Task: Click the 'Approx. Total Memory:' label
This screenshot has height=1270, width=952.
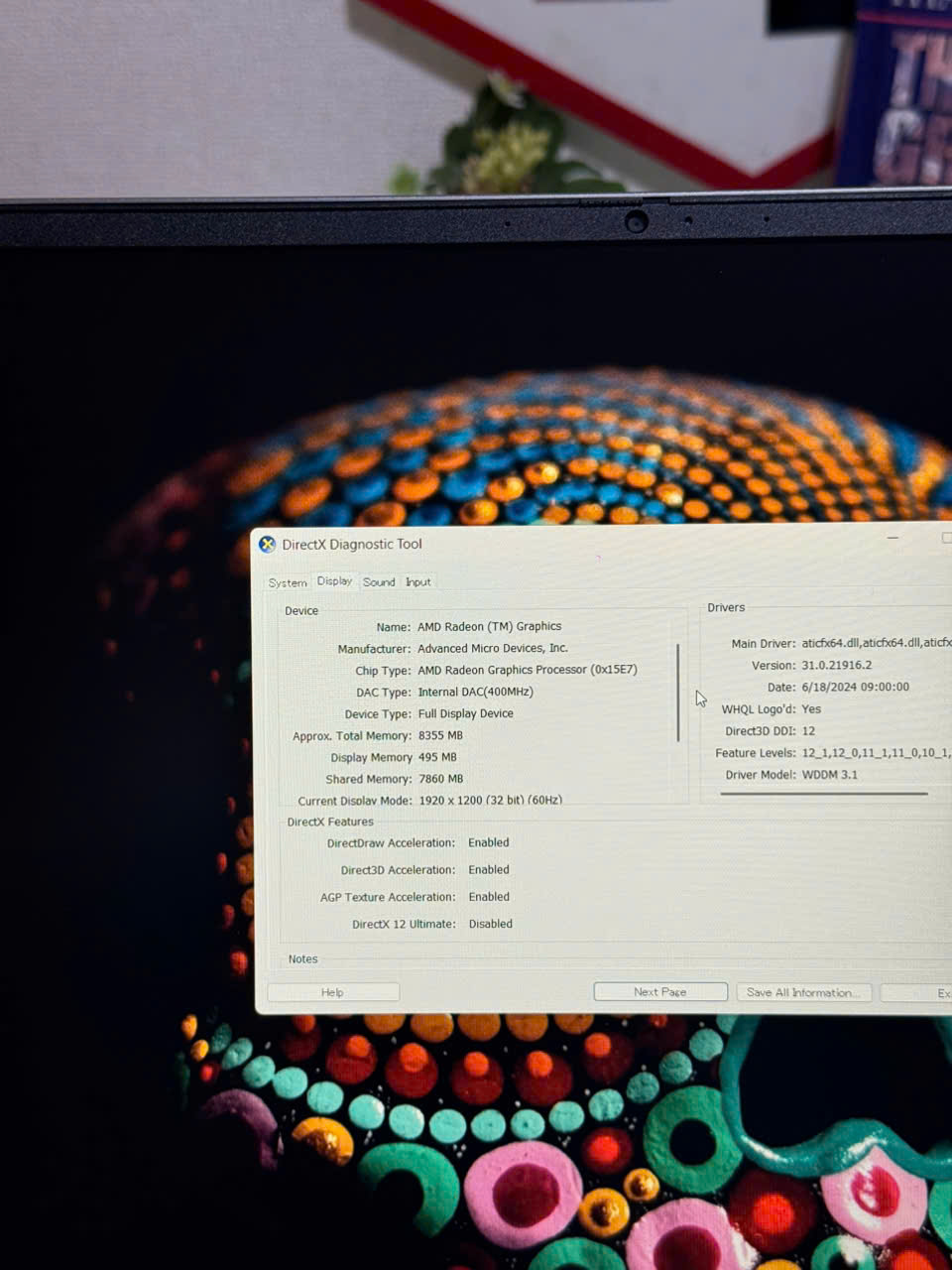Action: point(351,736)
